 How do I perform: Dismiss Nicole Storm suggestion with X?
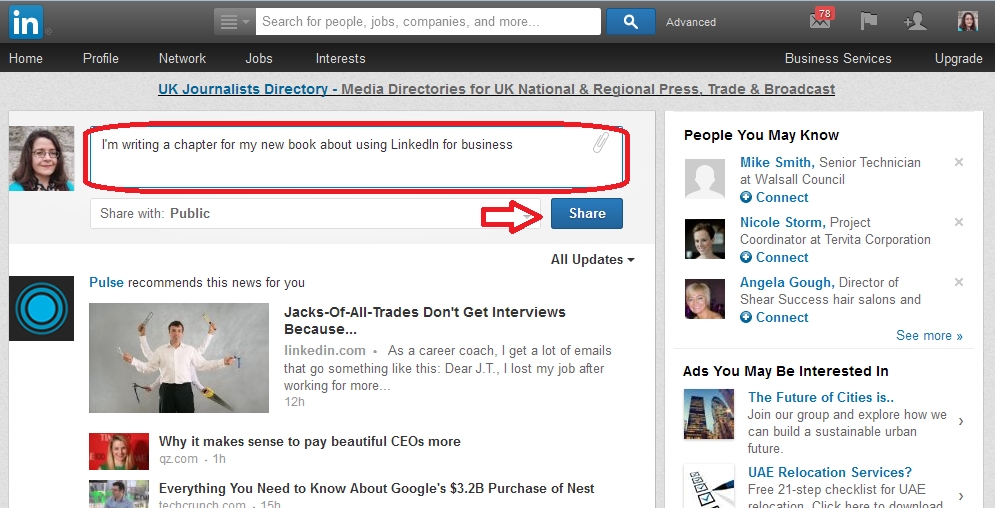tap(959, 222)
